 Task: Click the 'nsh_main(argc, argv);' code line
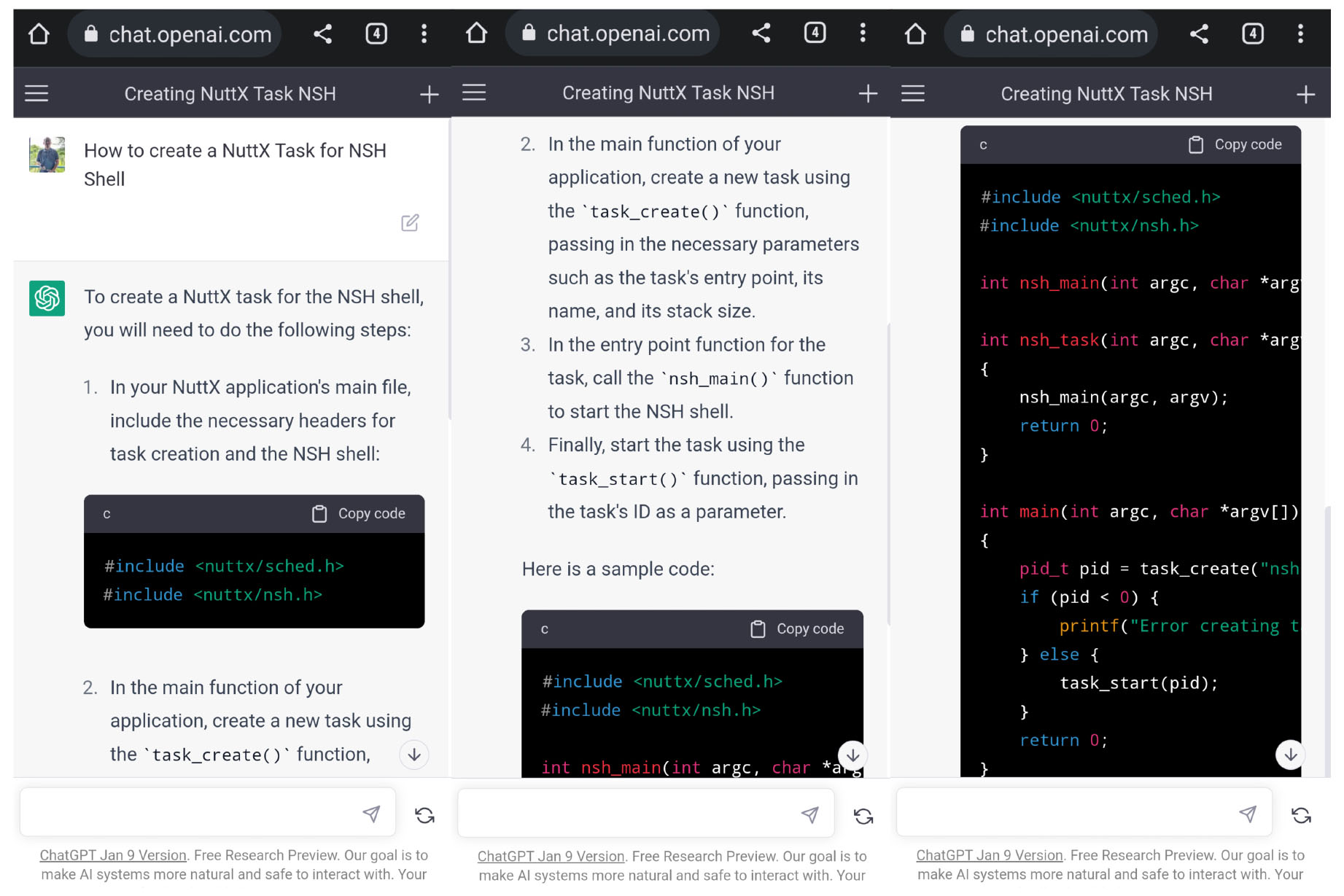[x=1124, y=397]
